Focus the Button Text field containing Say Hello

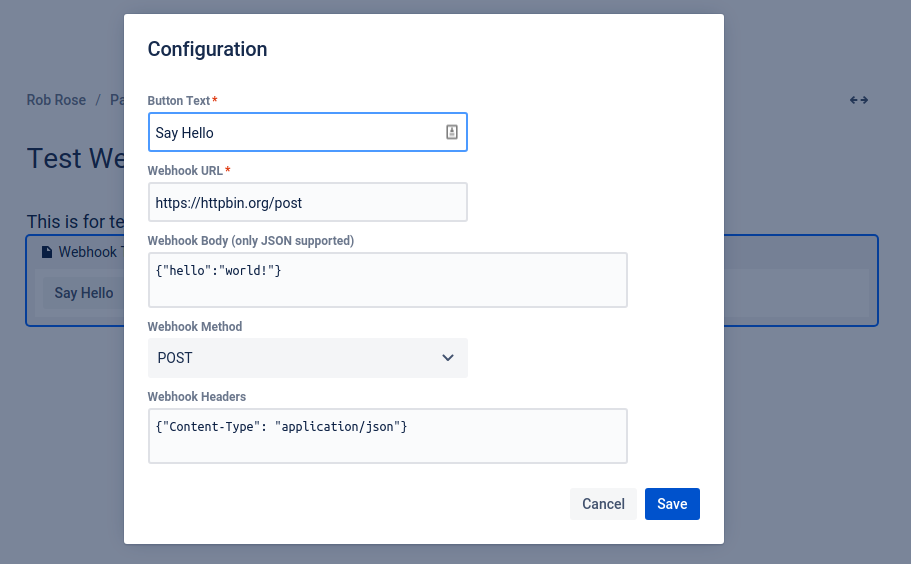point(295,132)
